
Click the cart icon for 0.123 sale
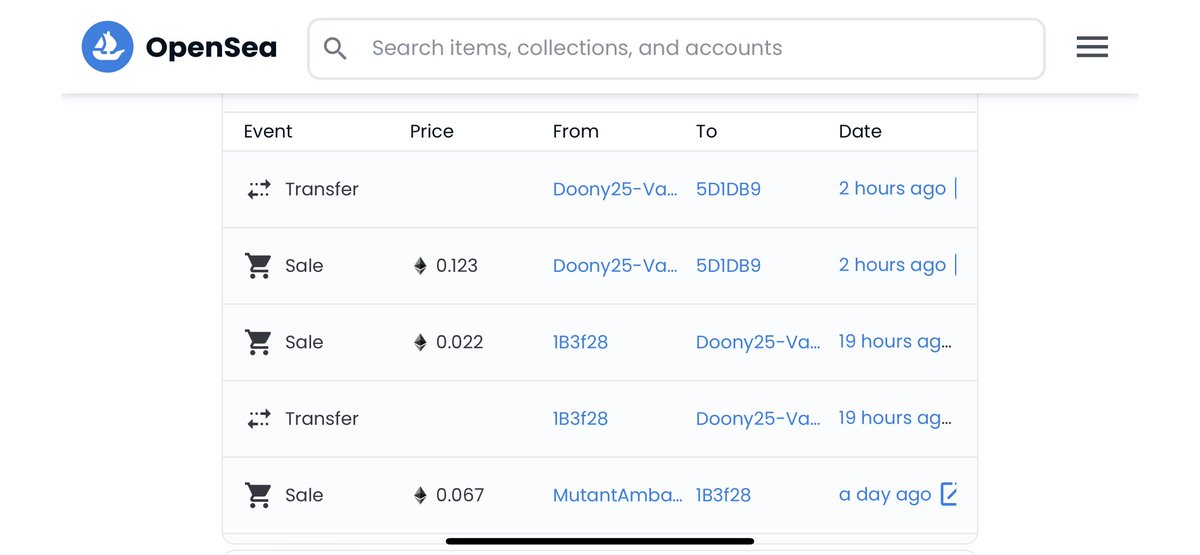pyautogui.click(x=259, y=266)
